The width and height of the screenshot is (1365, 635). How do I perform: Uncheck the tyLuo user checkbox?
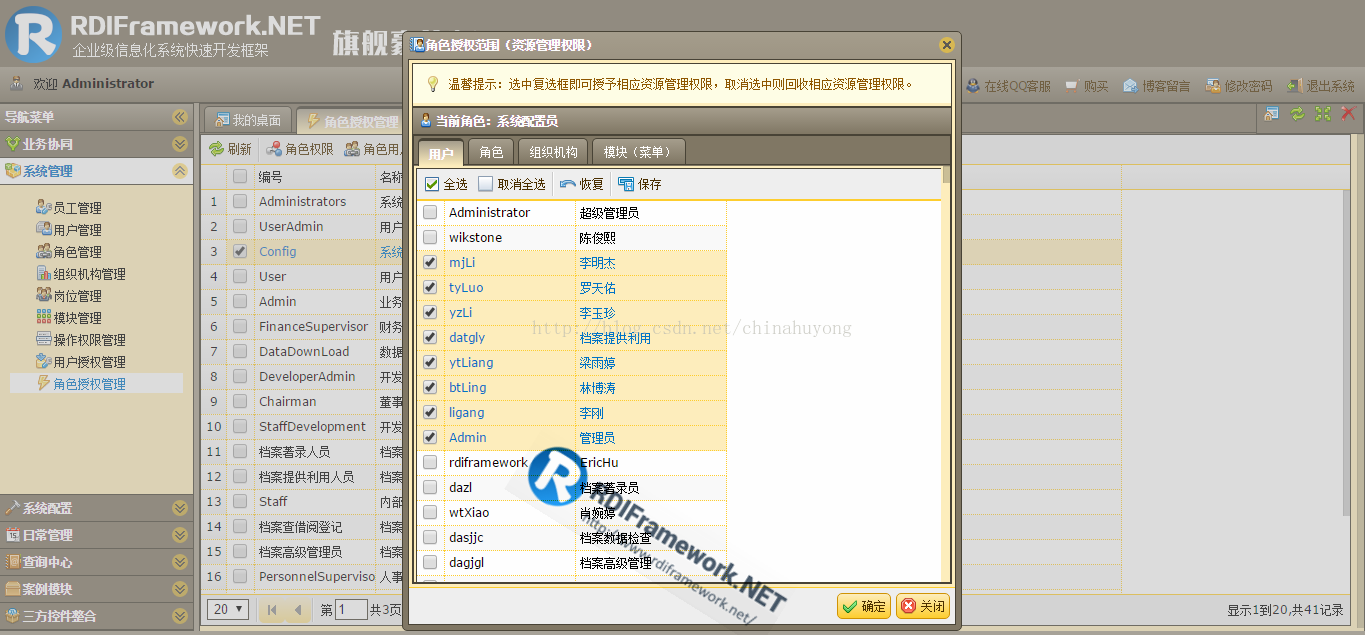click(x=430, y=287)
